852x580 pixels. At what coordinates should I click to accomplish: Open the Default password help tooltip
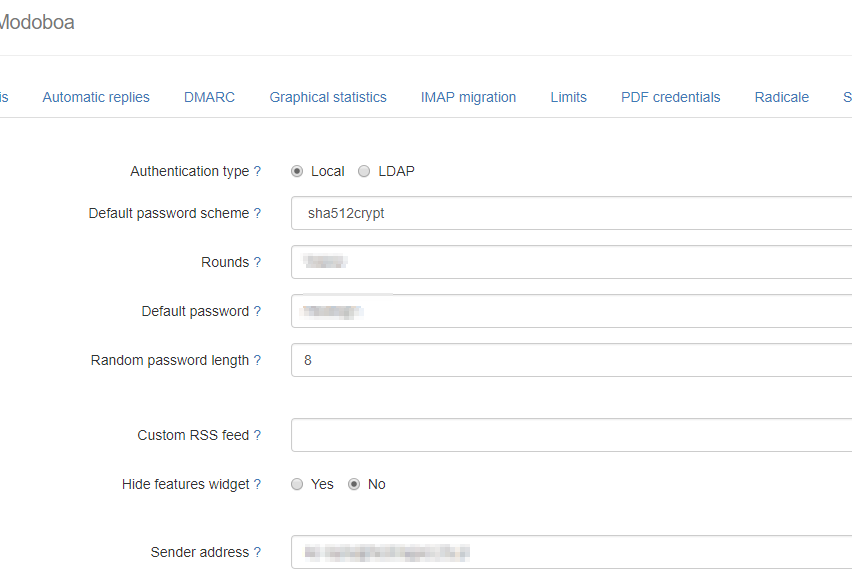pyautogui.click(x=257, y=311)
